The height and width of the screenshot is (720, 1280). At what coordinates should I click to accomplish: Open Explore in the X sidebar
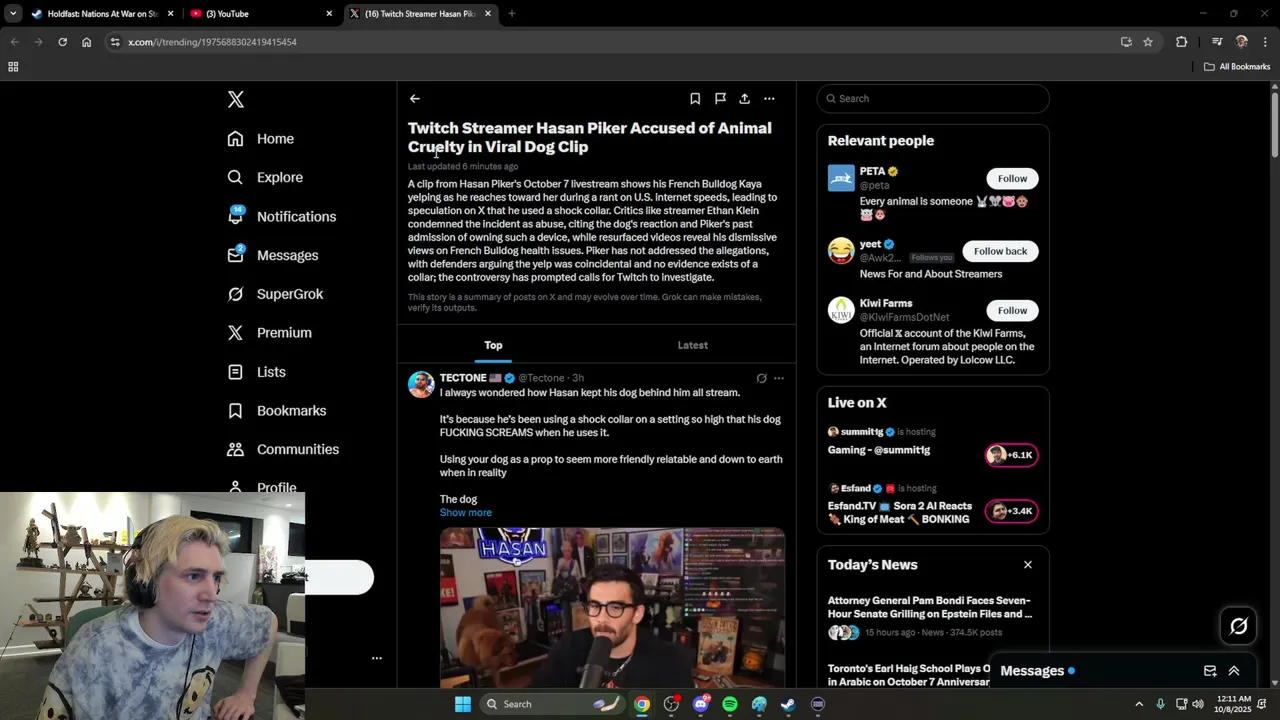pyautogui.click(x=264, y=177)
